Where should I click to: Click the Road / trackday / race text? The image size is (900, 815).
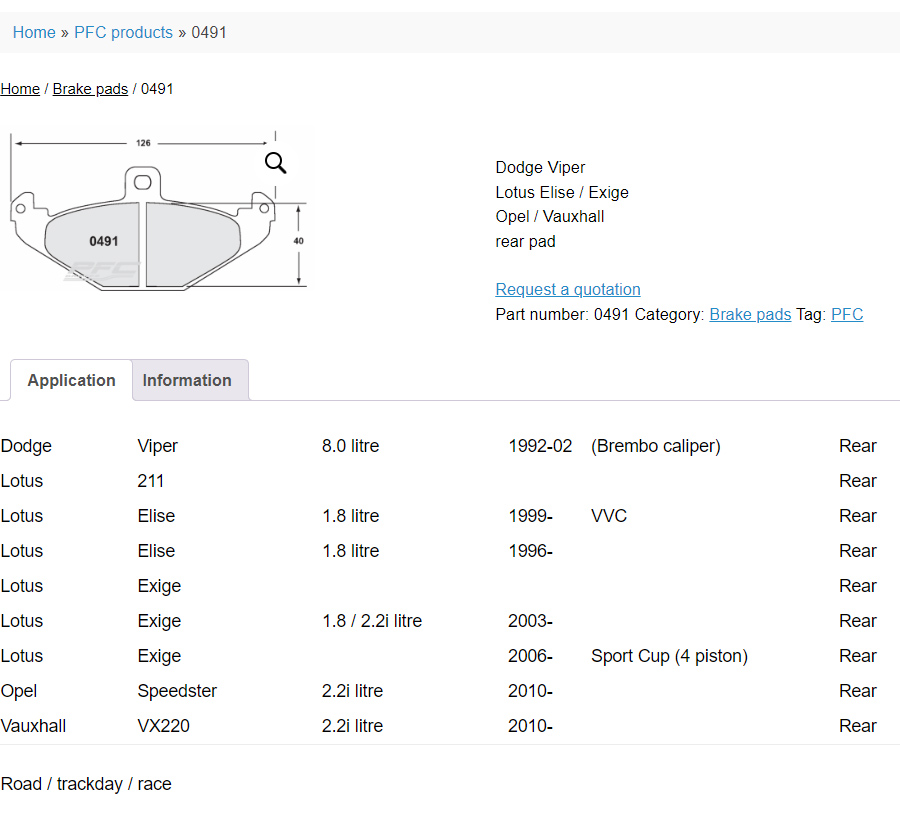tap(86, 784)
